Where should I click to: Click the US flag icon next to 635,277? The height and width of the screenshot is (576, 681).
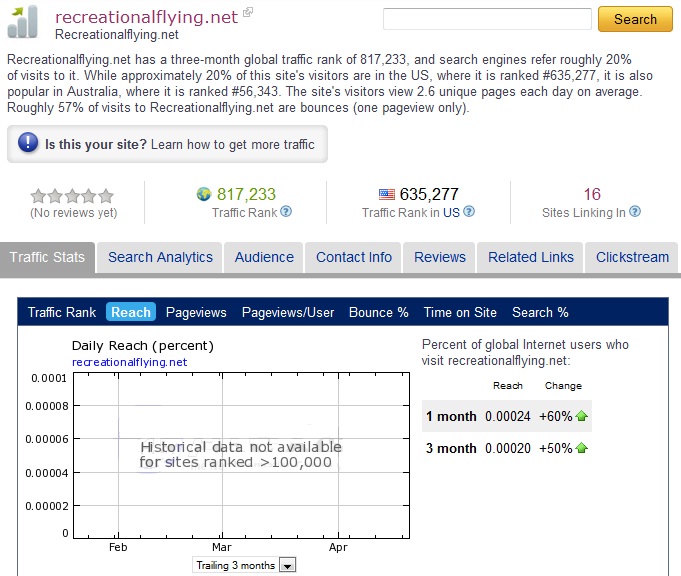point(387,194)
